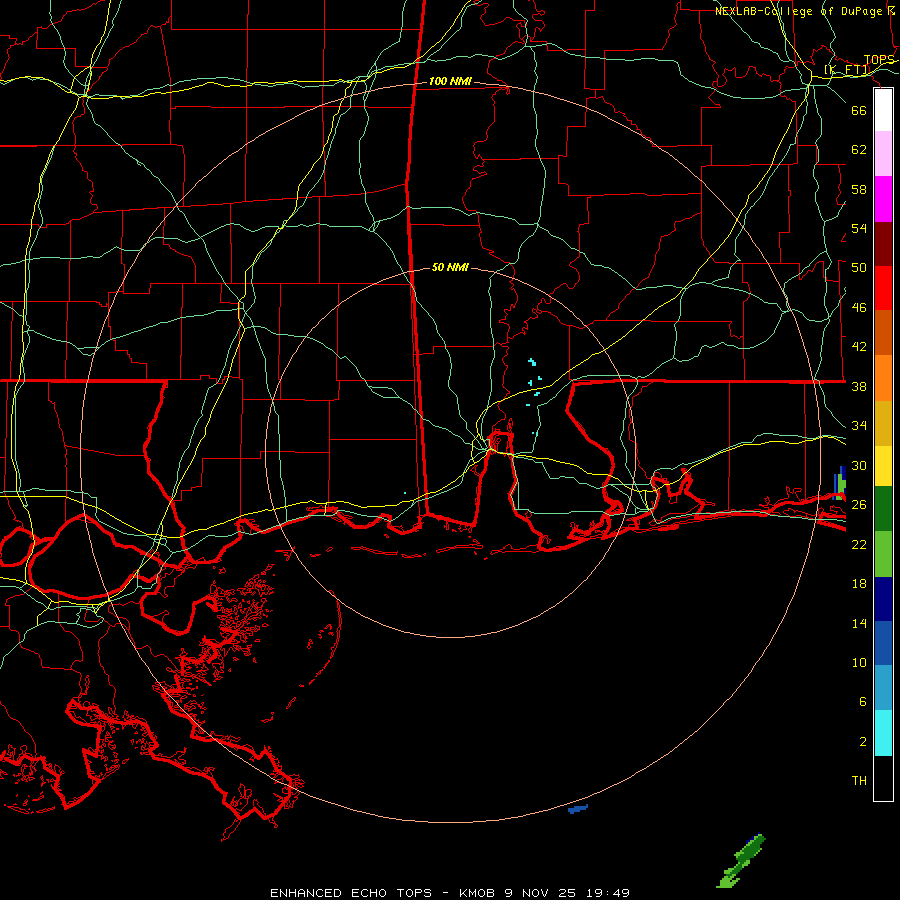Click the '26' legend value
The image size is (900, 900).
coord(859,505)
